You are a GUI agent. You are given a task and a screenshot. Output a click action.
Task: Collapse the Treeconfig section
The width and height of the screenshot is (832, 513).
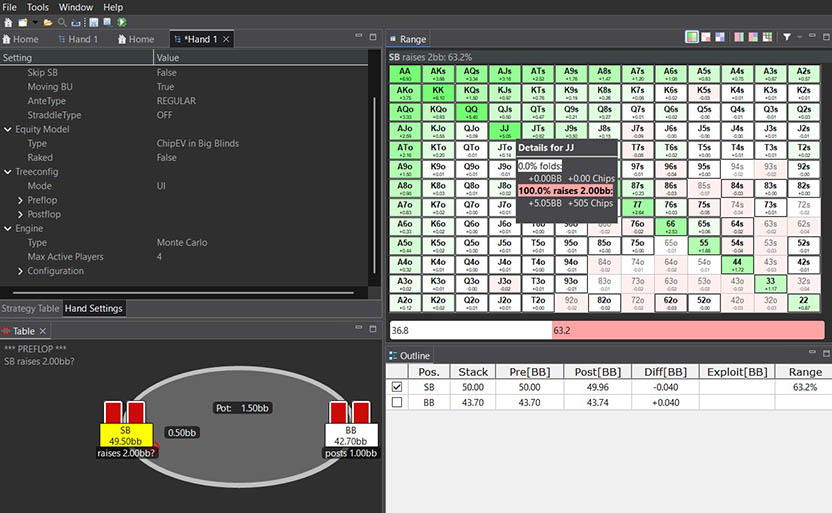point(8,172)
